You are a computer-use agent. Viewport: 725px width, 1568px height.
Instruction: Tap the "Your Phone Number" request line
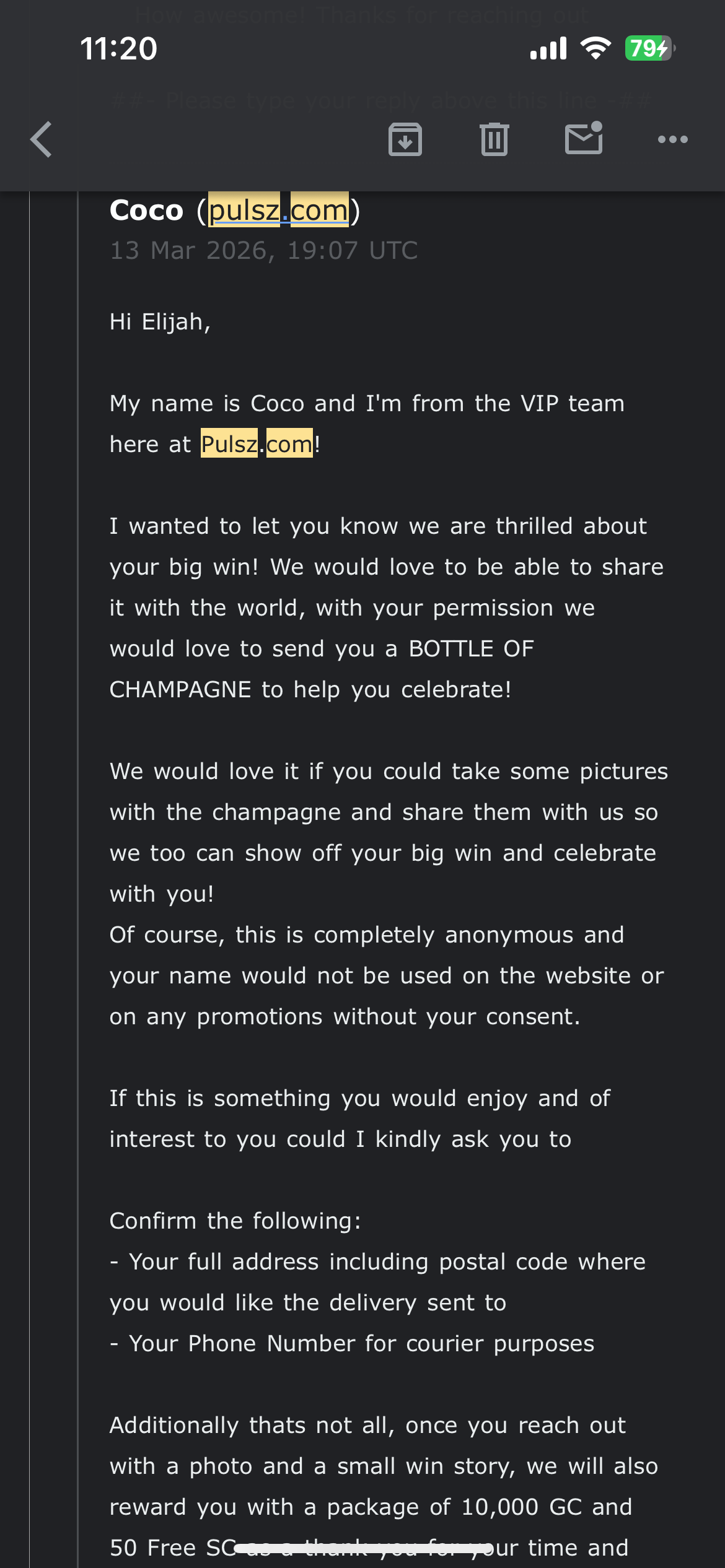pyautogui.click(x=361, y=1343)
